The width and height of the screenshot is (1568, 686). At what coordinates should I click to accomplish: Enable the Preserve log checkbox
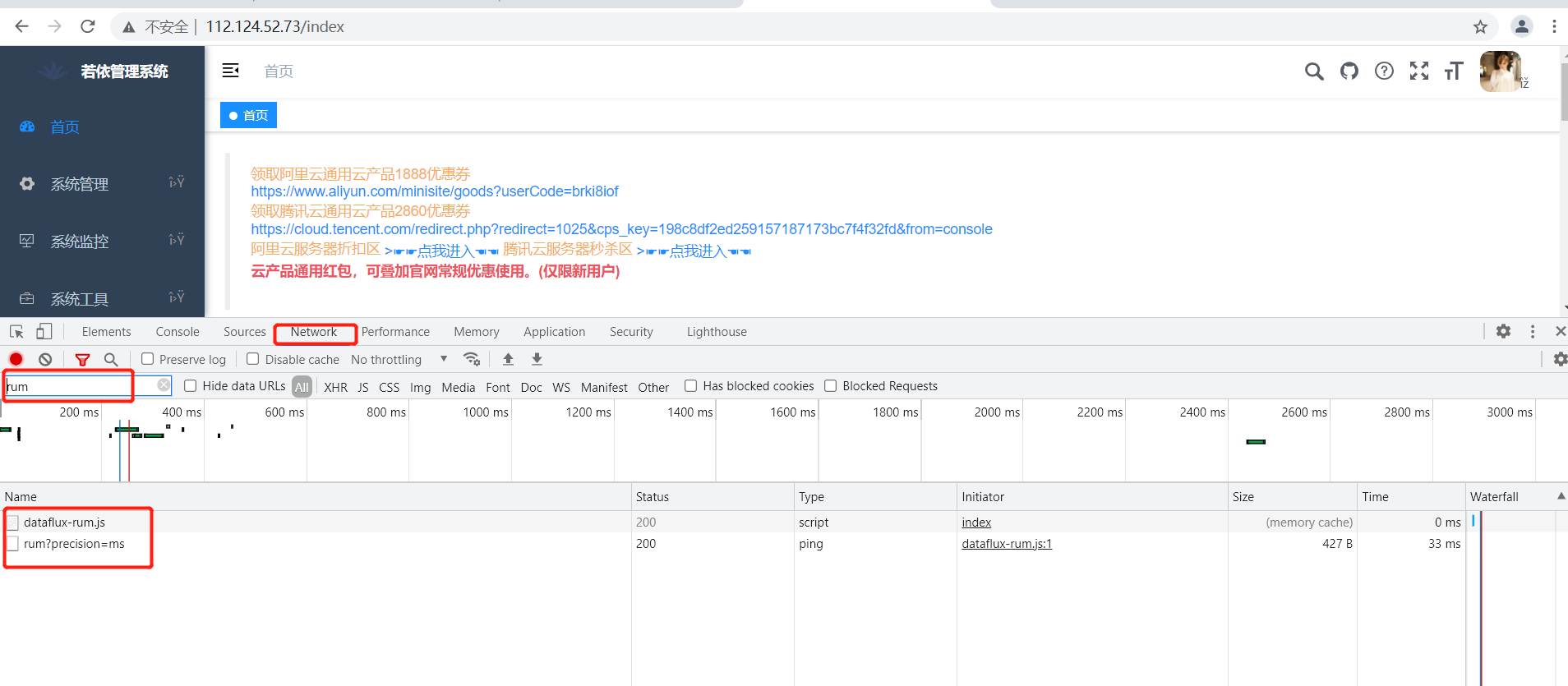click(x=148, y=359)
